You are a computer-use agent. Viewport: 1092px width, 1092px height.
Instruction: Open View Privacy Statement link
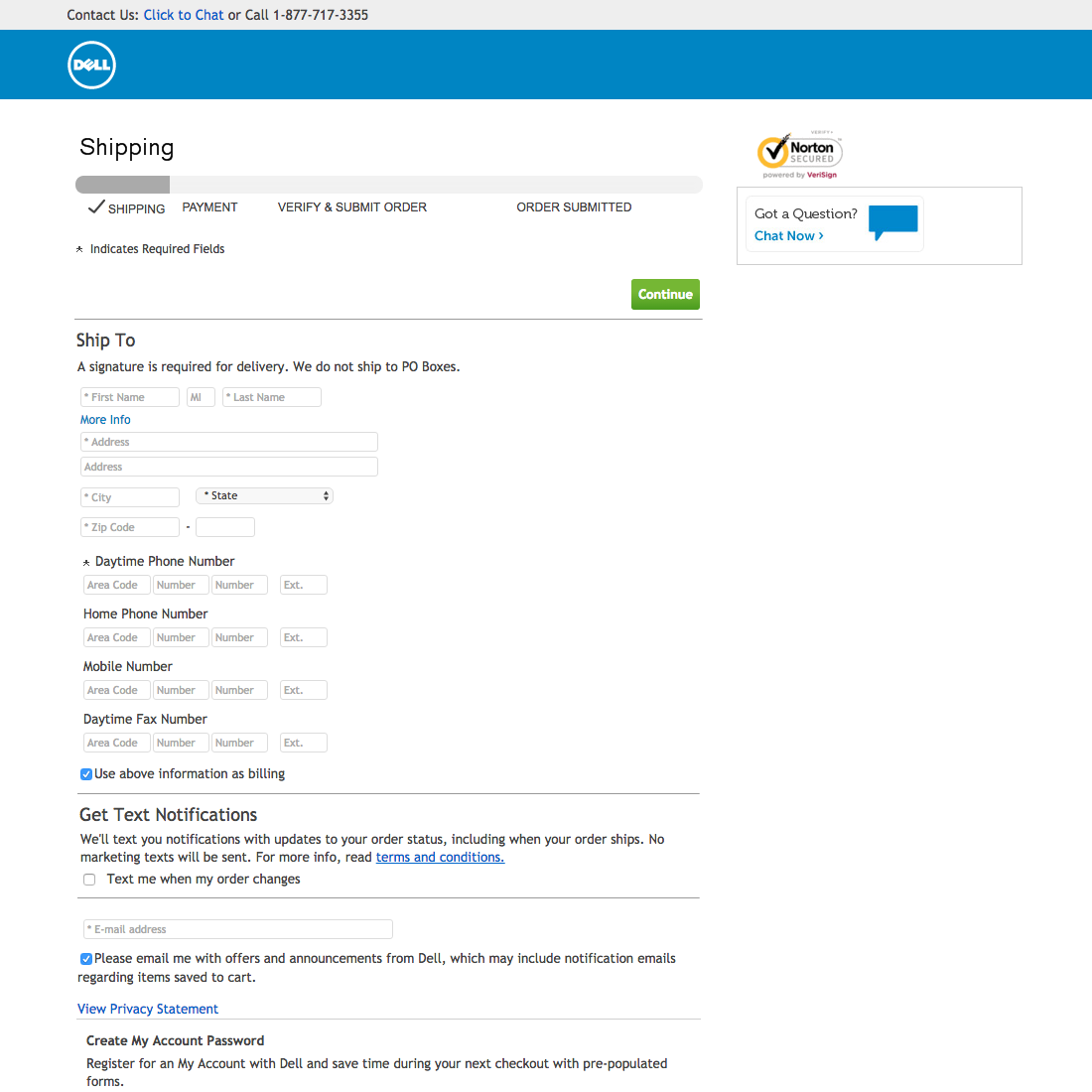(148, 1010)
